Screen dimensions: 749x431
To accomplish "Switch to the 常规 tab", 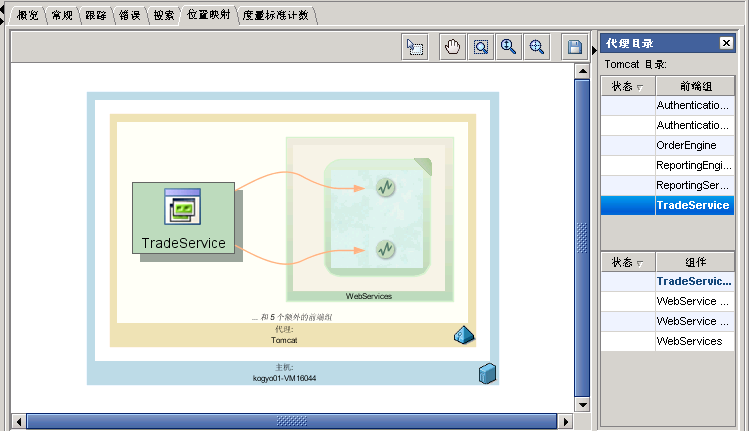I will [x=62, y=15].
